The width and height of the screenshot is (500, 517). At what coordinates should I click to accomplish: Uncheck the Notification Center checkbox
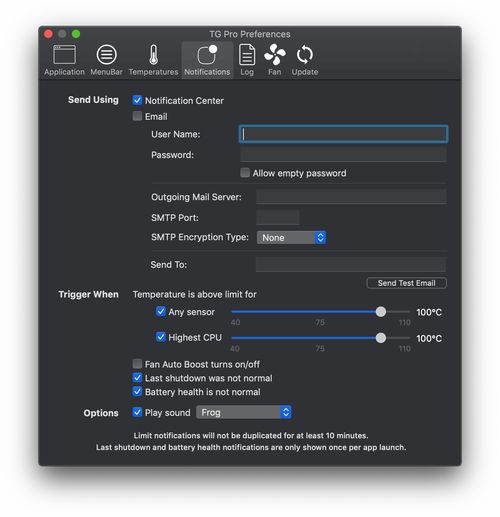(x=137, y=100)
